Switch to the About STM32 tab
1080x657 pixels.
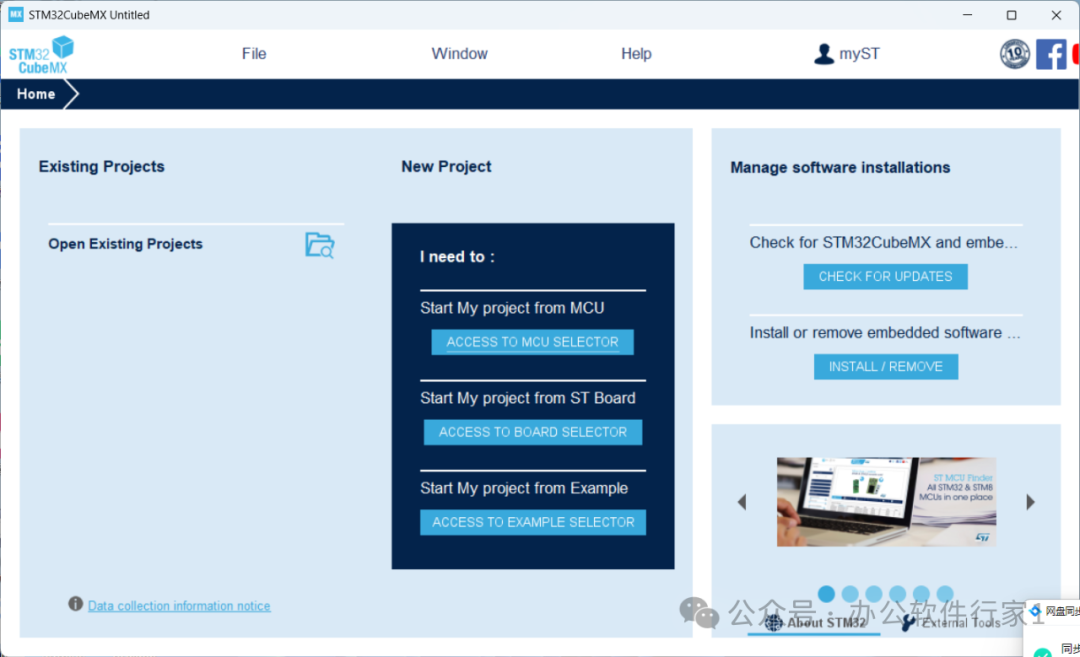point(815,623)
